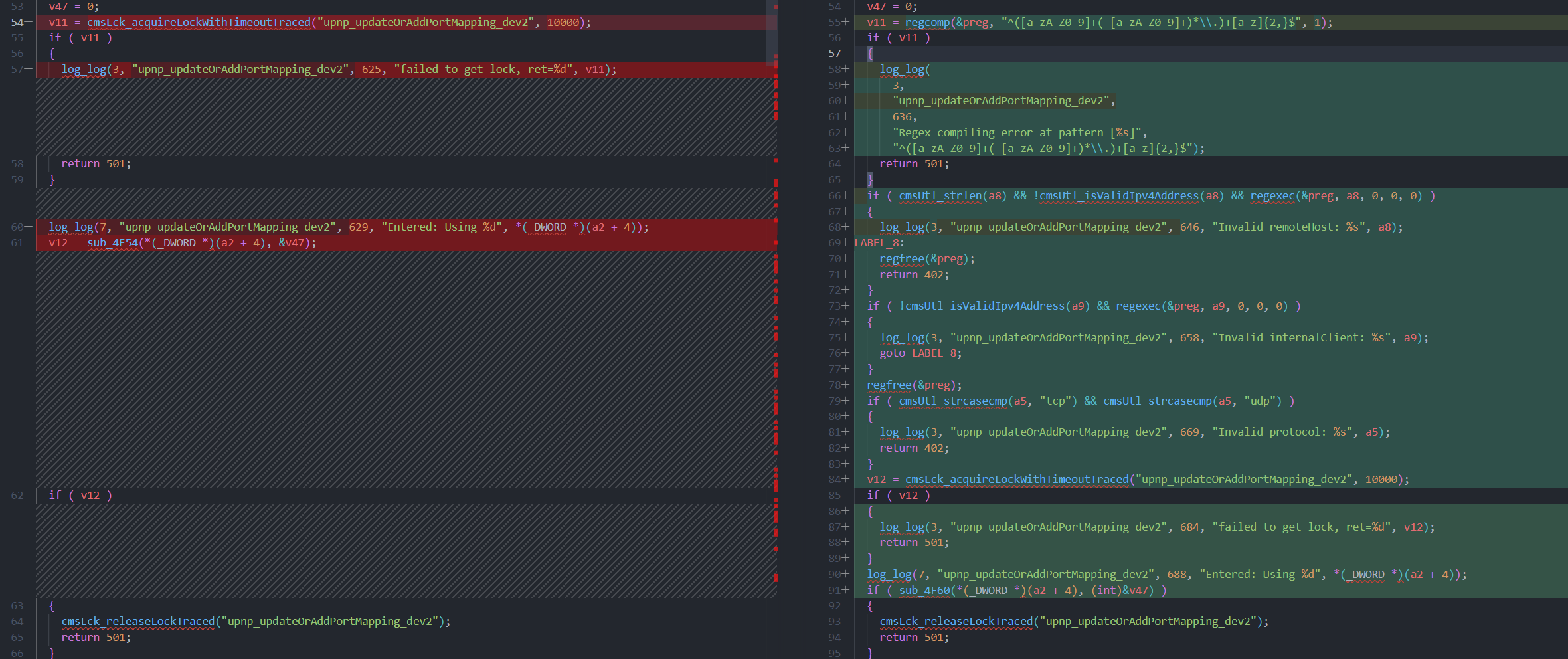Click cmsUtl_isValidIpv4Address(a8) on right line 66

[1132, 195]
